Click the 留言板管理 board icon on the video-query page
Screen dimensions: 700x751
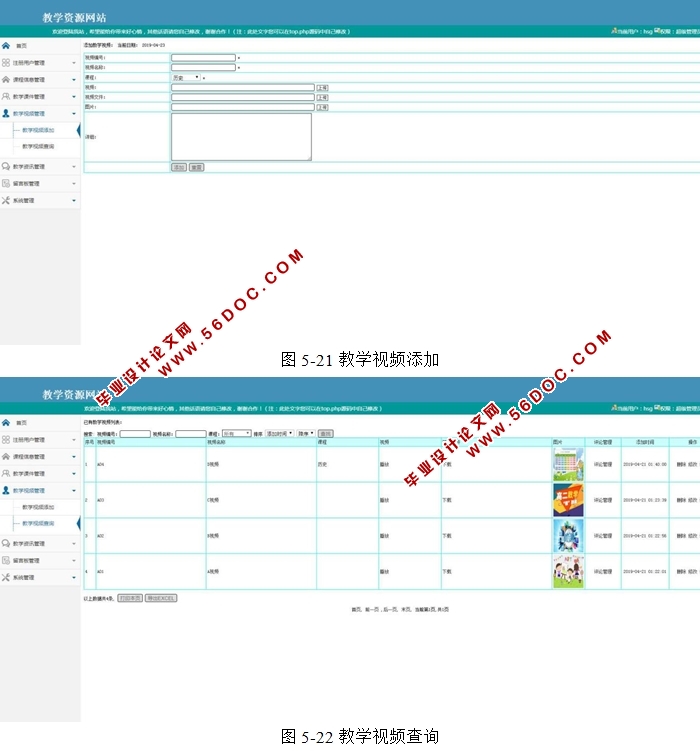[x=6, y=560]
